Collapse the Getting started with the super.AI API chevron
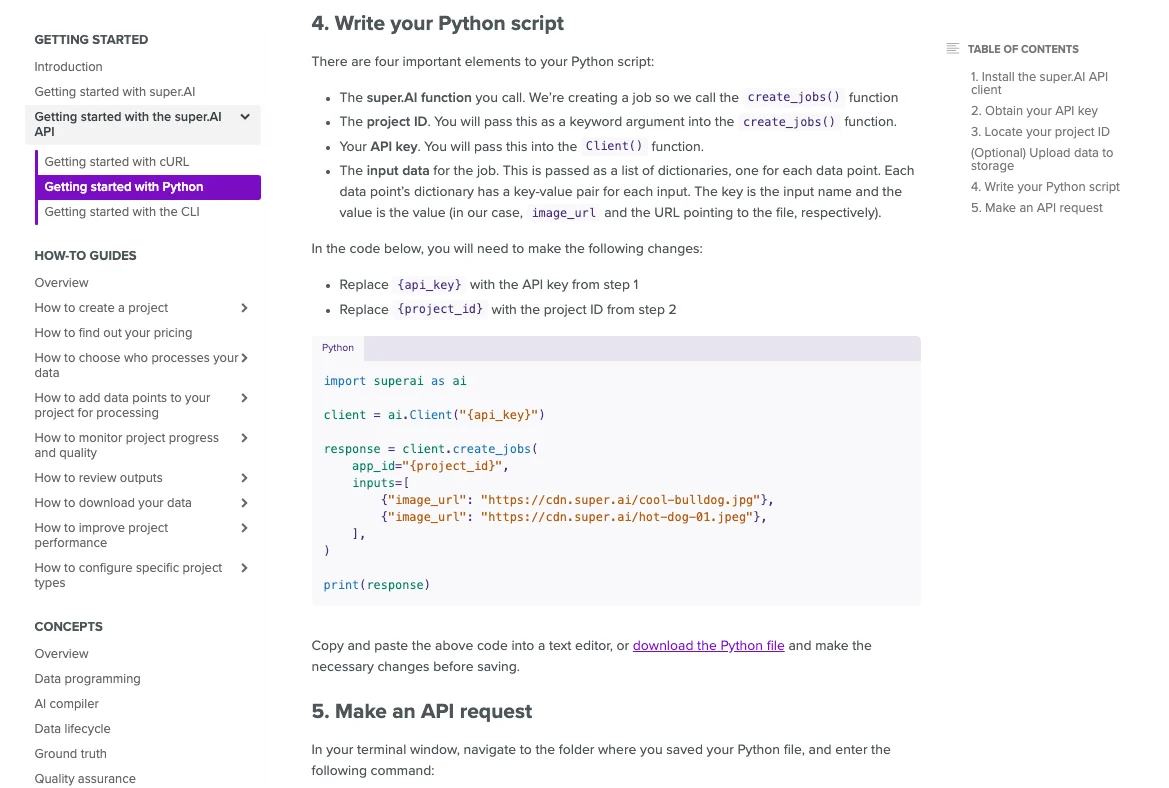1169x788 pixels. coord(245,116)
